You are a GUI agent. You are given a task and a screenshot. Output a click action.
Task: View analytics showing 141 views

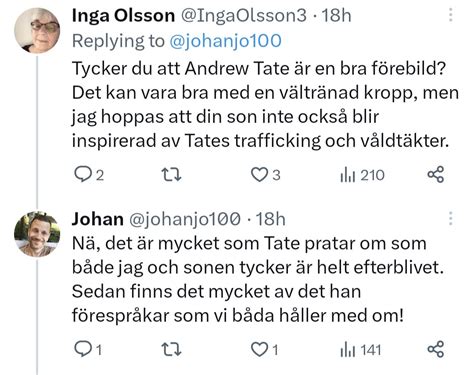click(x=360, y=350)
